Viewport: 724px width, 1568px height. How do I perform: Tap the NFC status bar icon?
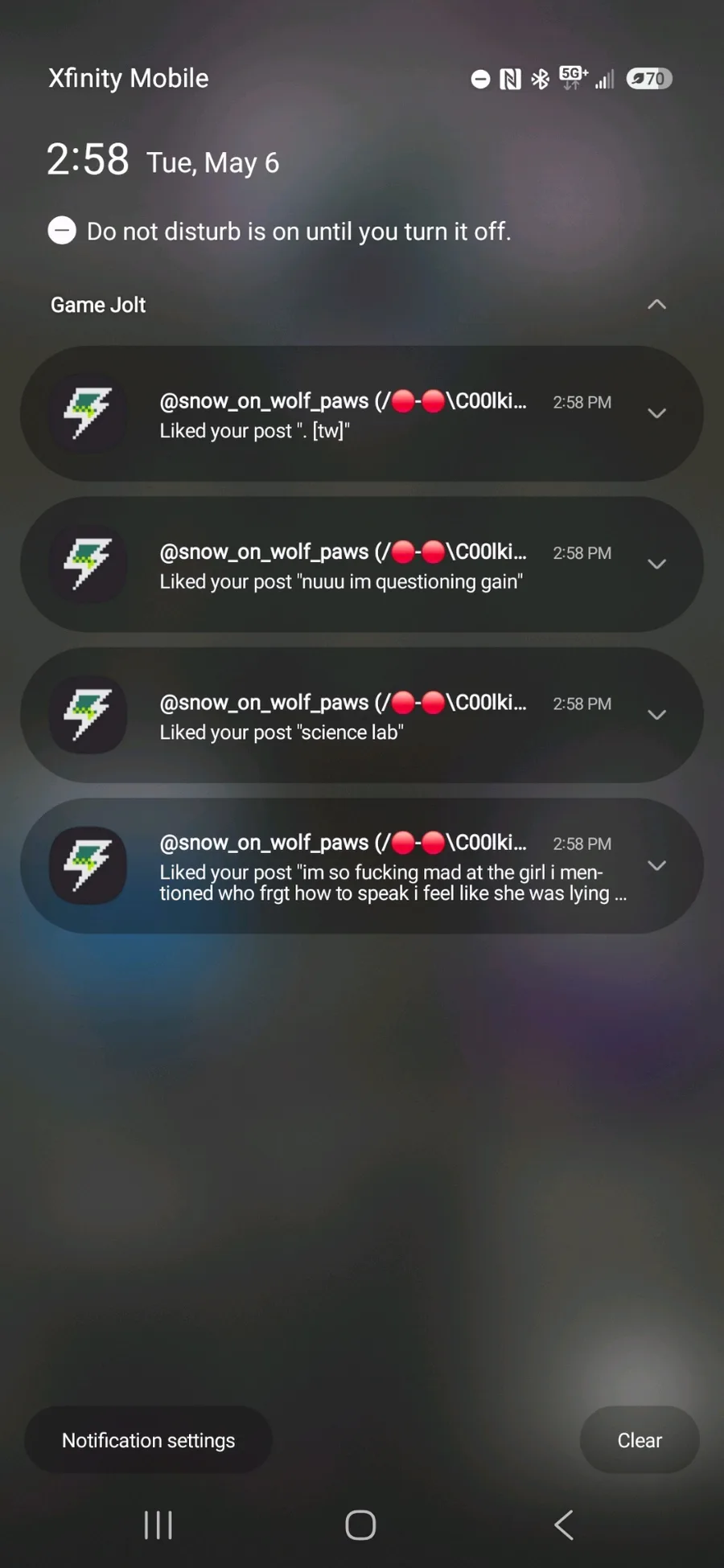[x=510, y=79]
